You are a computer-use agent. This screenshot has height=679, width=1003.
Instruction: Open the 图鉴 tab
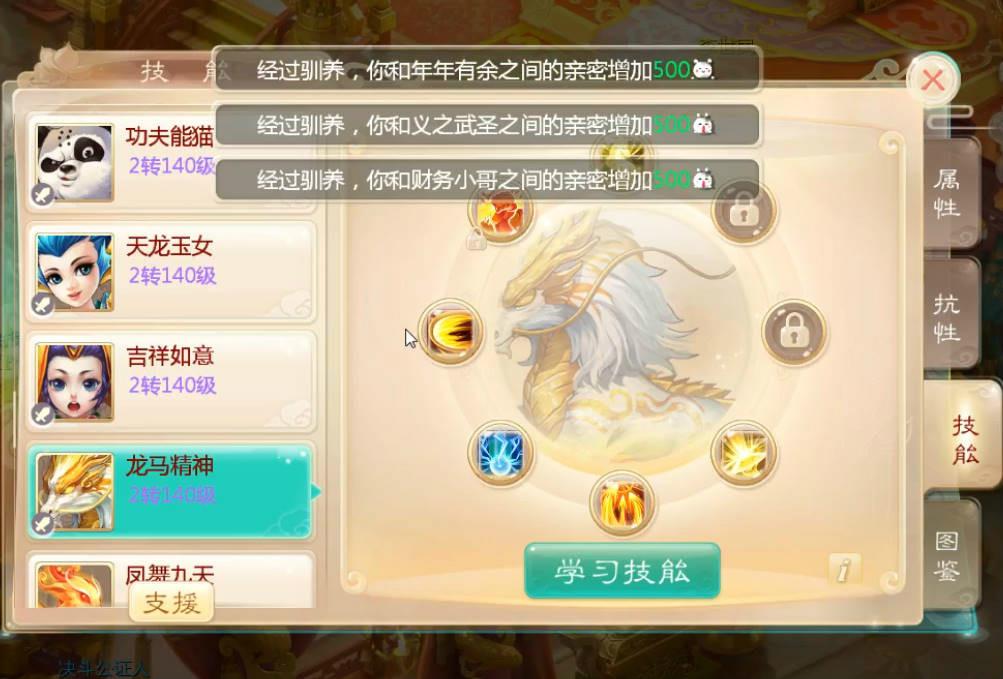pyautogui.click(x=949, y=555)
